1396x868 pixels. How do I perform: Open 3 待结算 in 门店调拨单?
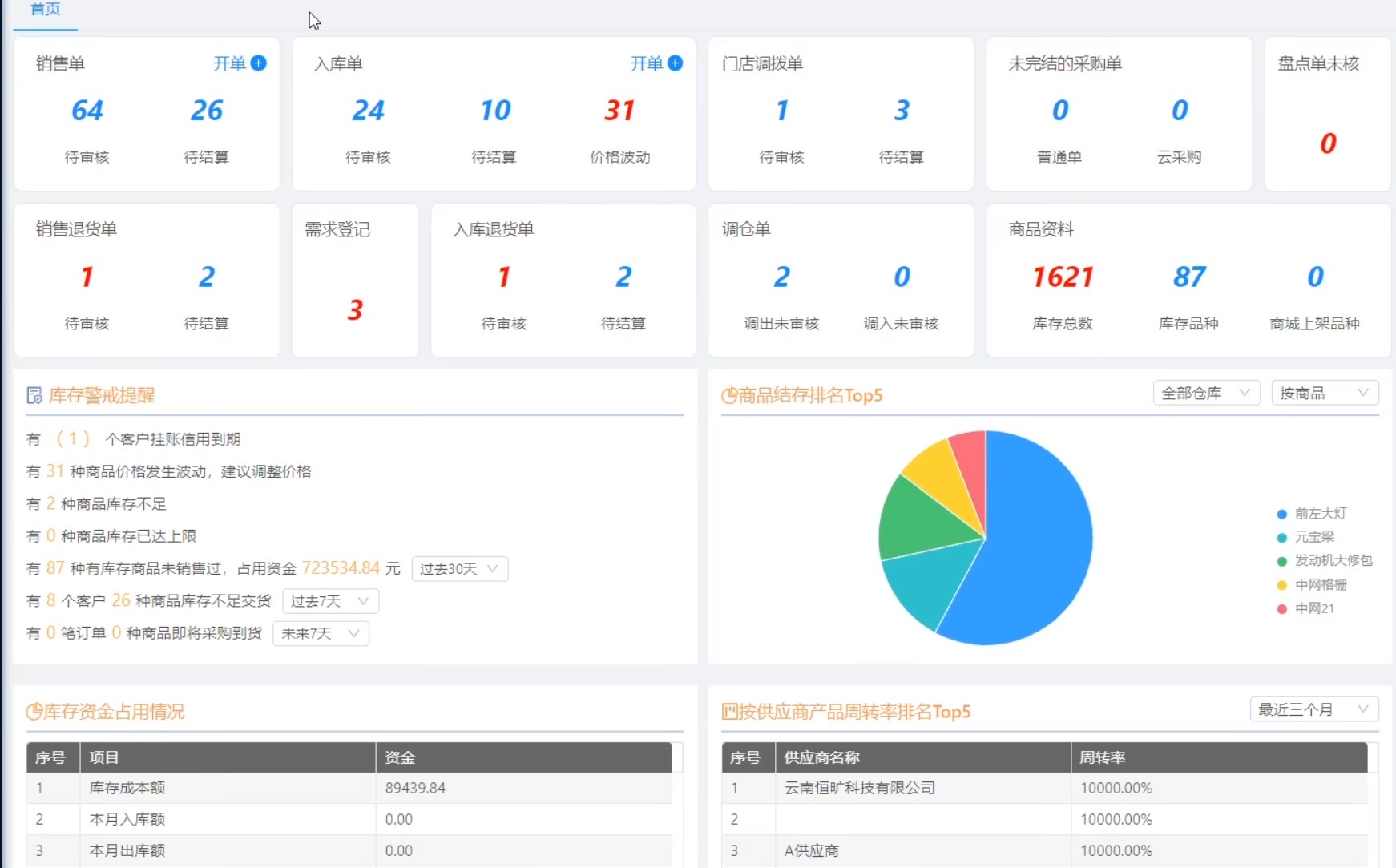[x=902, y=111]
